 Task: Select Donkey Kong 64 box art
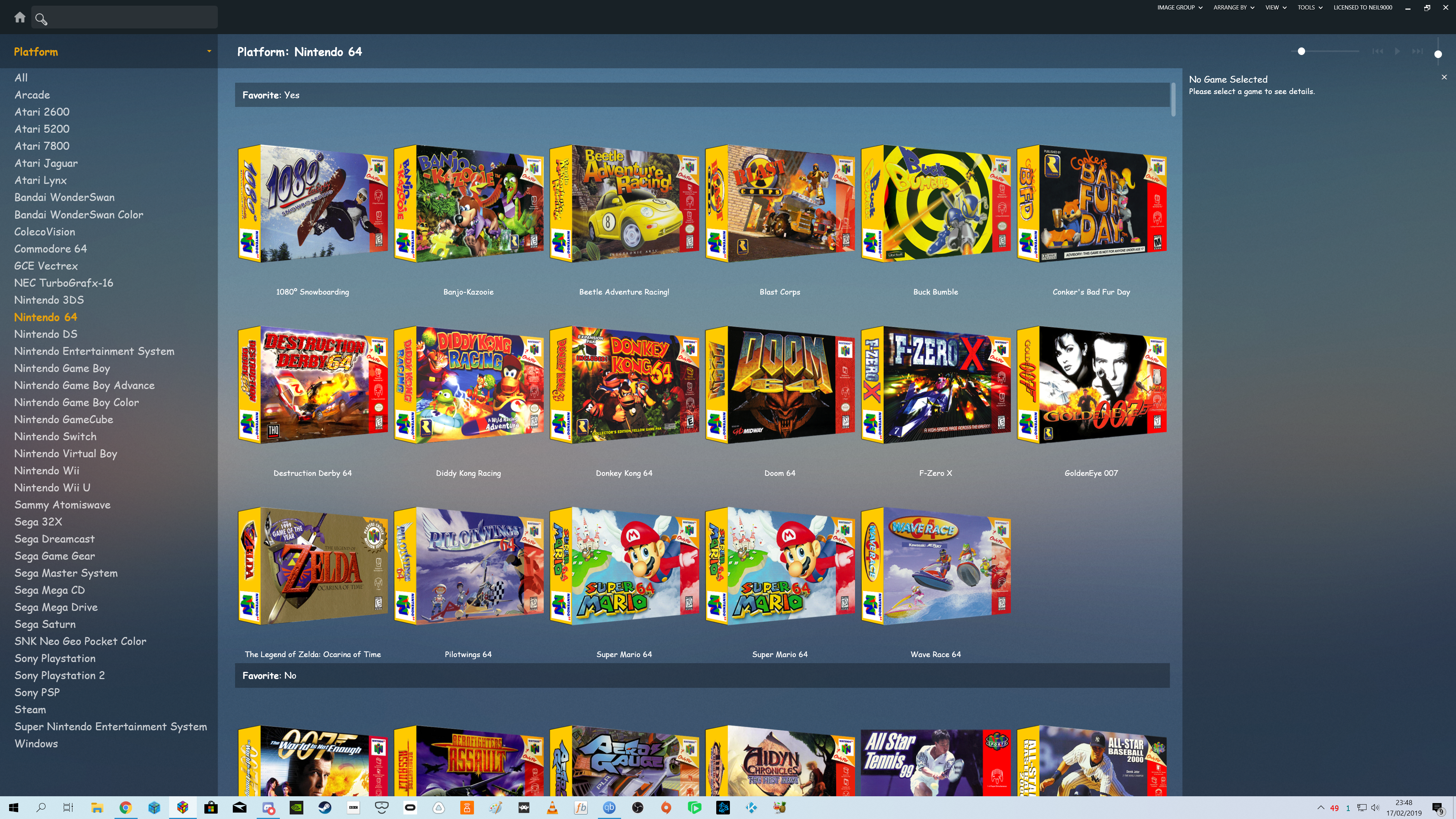coord(624,385)
